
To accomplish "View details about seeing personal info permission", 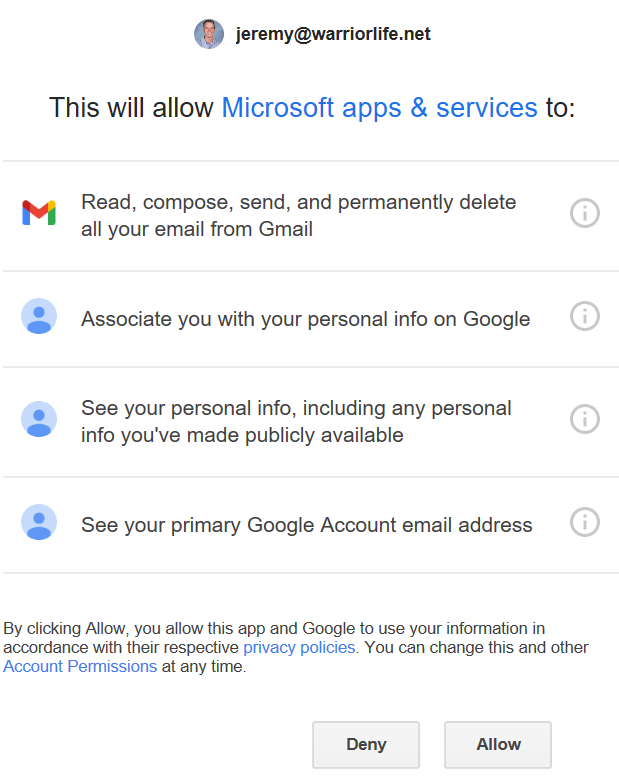I will coord(584,419).
